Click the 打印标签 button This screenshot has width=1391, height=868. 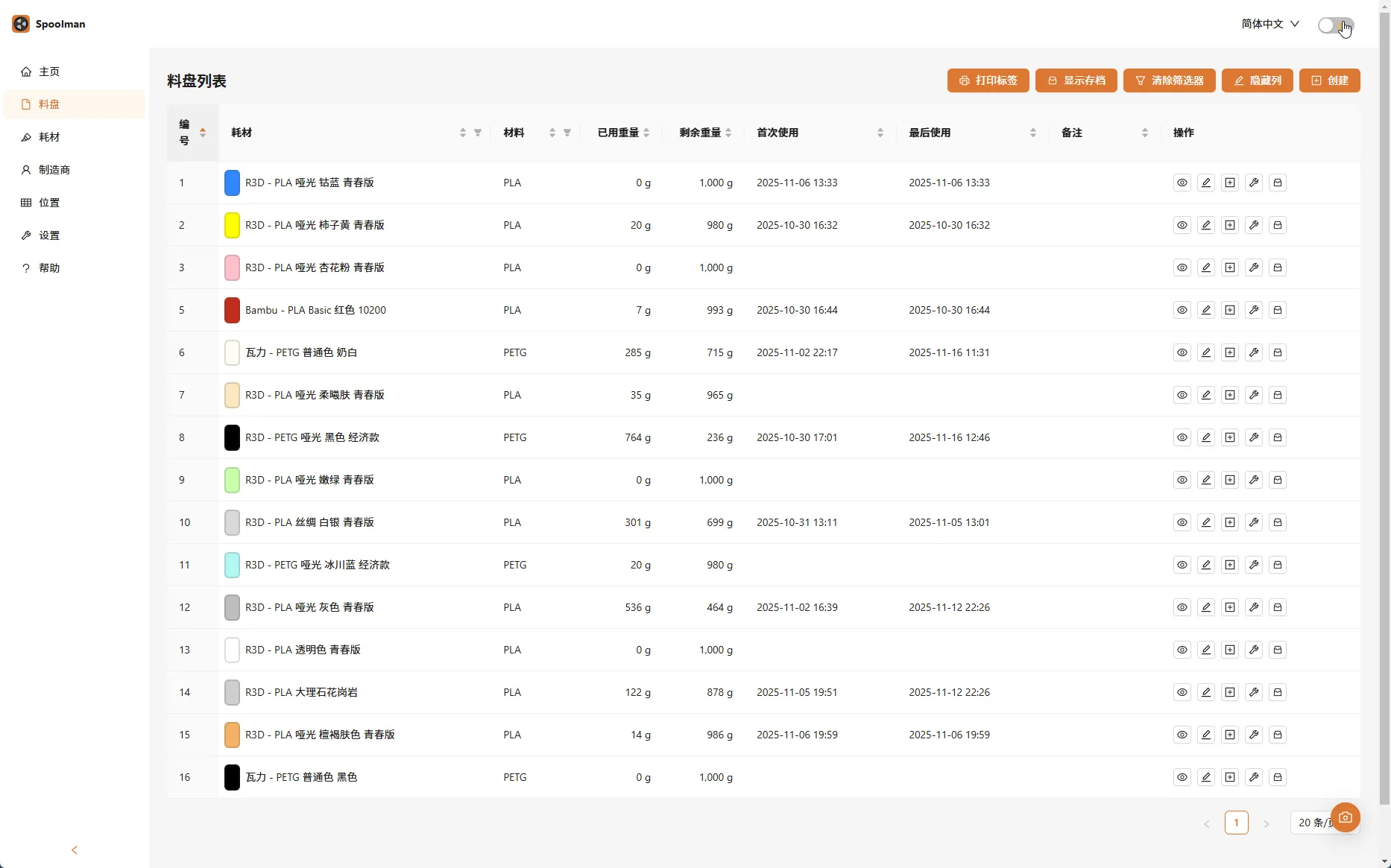[988, 80]
